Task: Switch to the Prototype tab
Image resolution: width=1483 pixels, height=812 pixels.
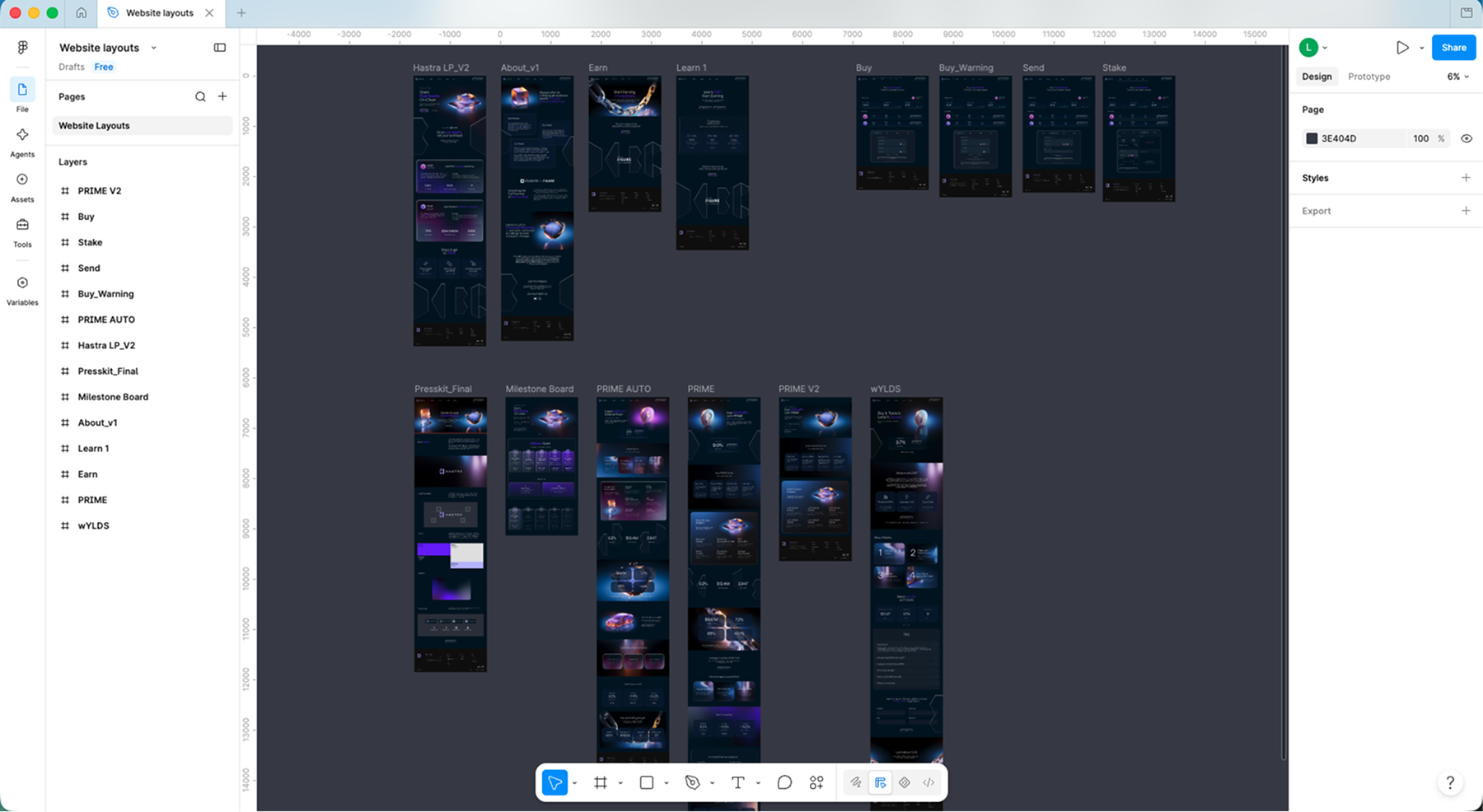Action: [1368, 77]
